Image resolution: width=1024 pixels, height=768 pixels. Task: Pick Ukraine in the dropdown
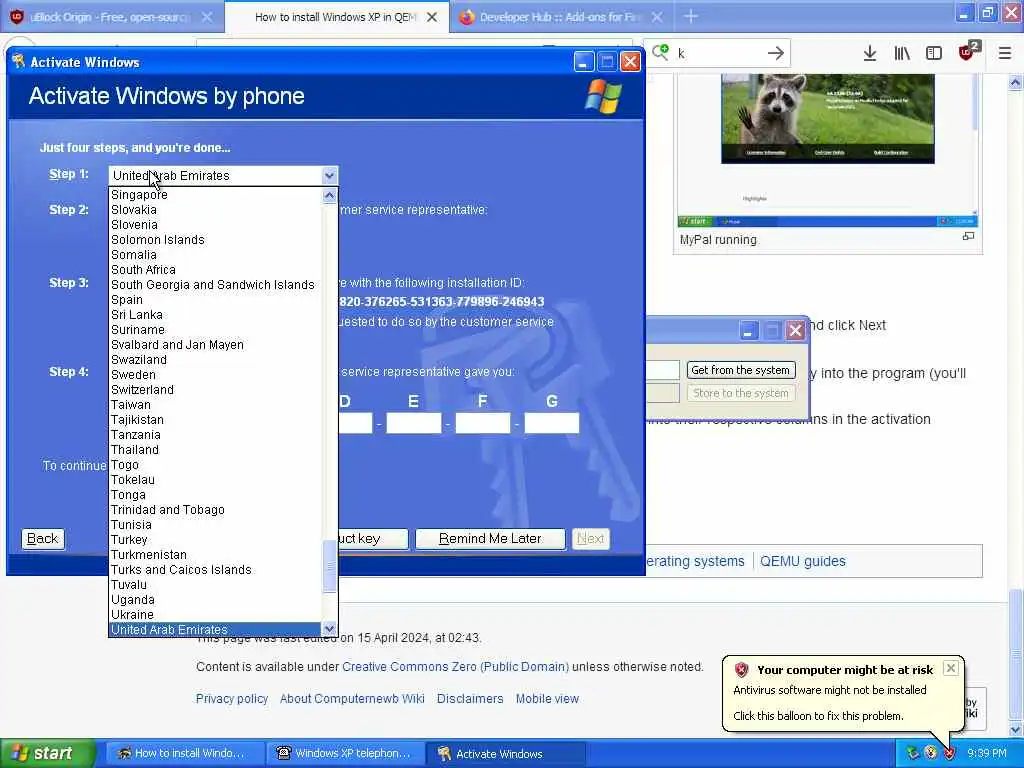point(215,615)
